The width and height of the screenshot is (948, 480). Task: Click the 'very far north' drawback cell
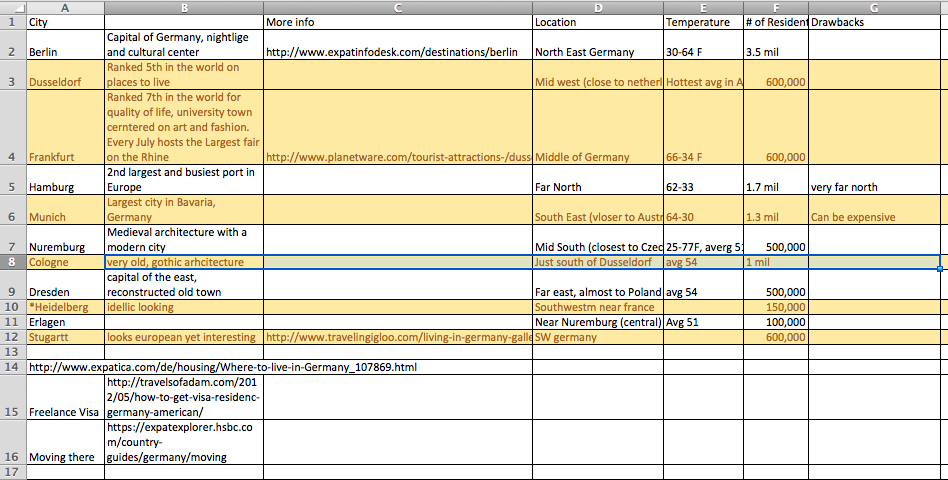tap(874, 180)
